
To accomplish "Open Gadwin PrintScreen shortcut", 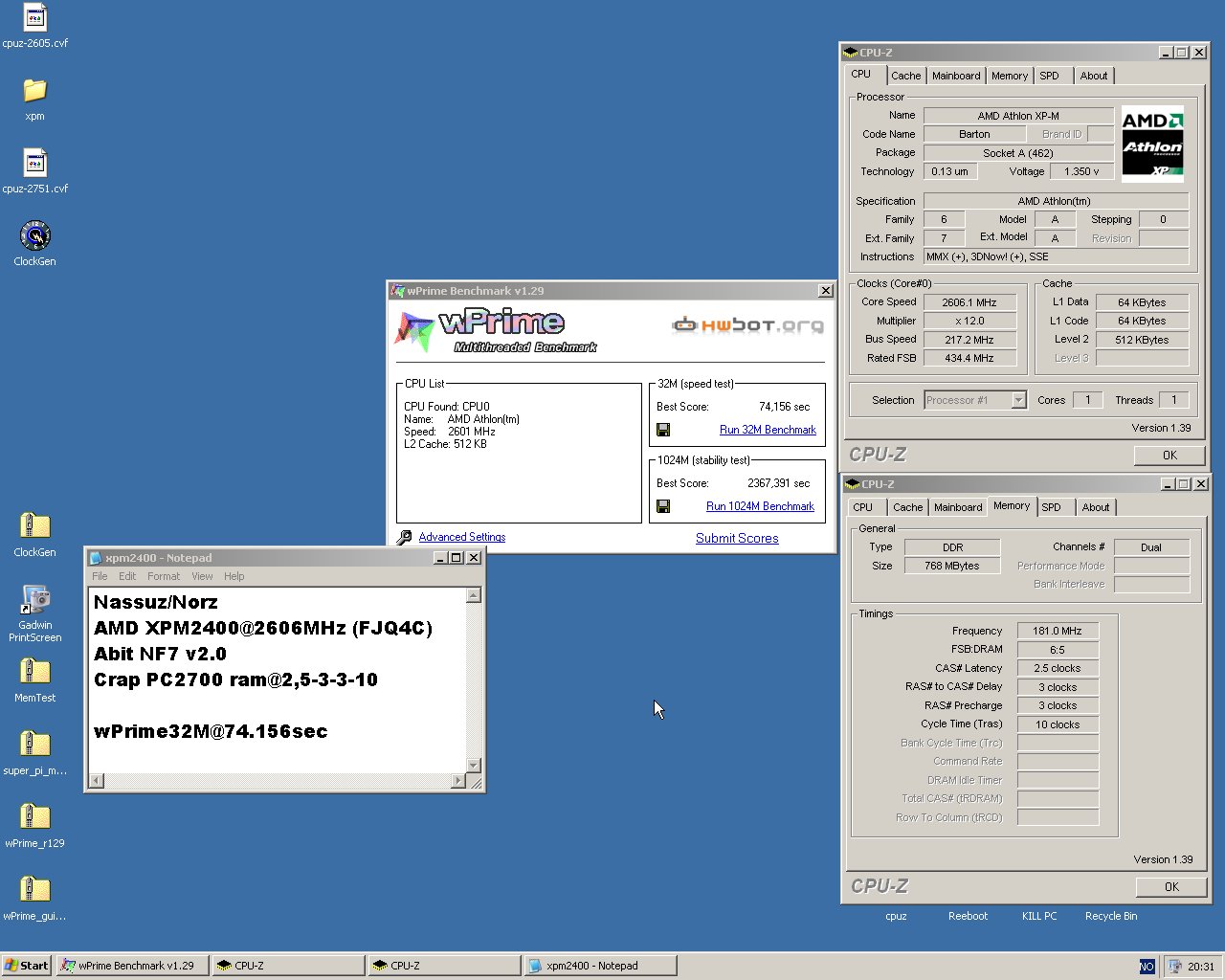I will coord(34,599).
